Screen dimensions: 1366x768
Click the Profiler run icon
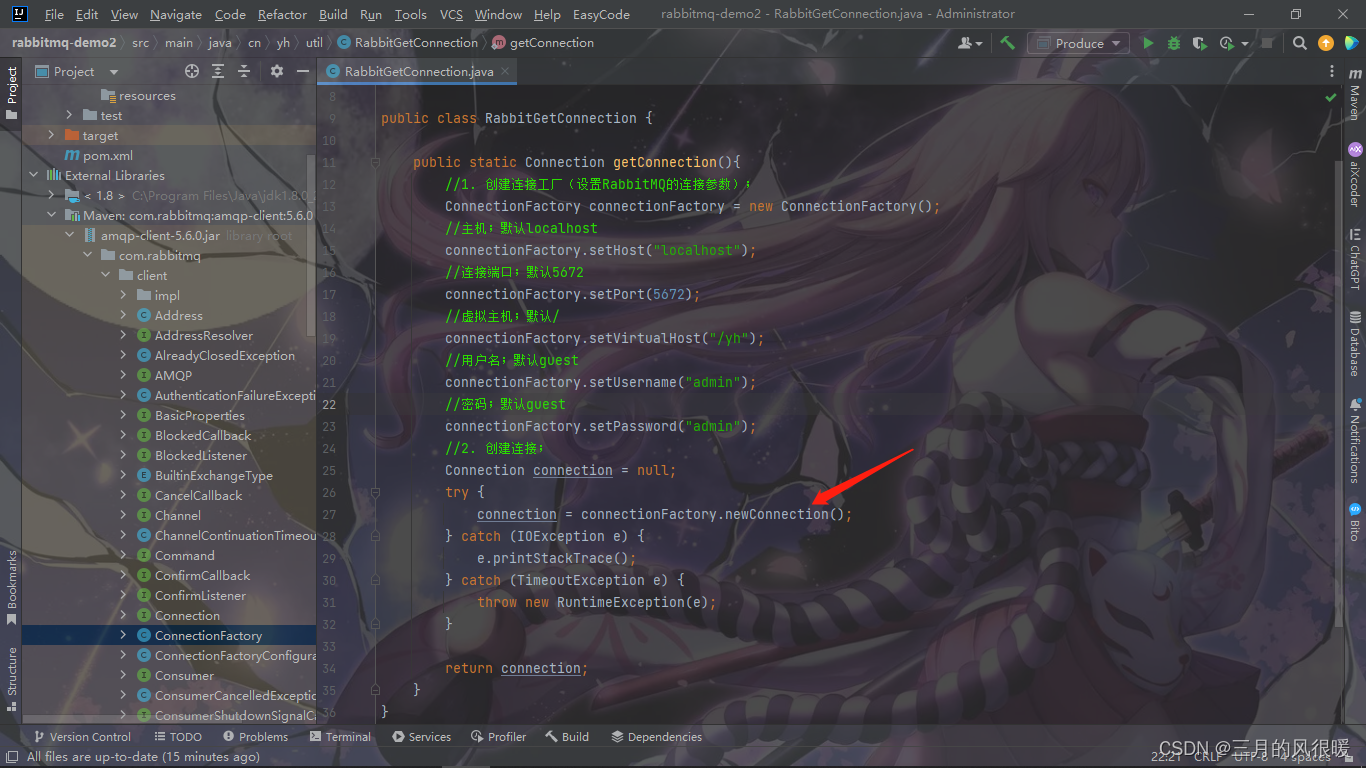[1226, 43]
